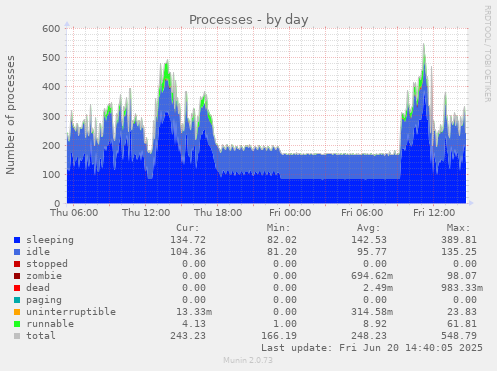This screenshot has height=371, width=497.
Task: Click runnable minimum value 1.00
Action: pos(285,324)
